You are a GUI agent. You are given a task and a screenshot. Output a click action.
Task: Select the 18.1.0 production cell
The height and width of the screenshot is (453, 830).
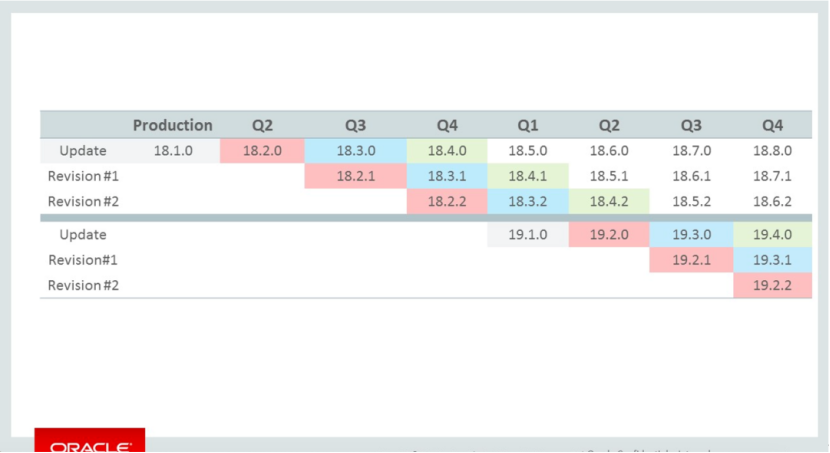[173, 151]
